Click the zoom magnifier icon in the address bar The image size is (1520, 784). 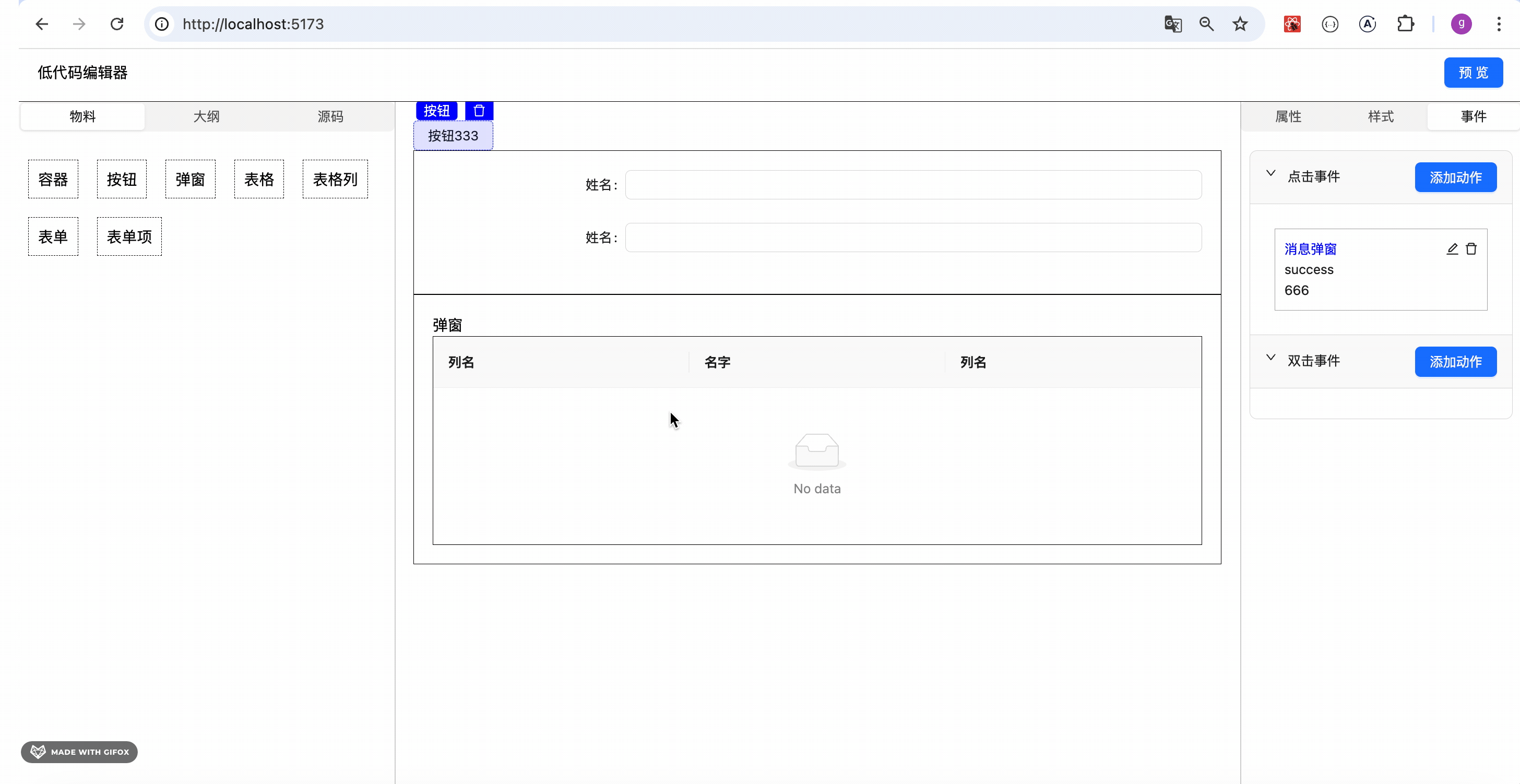(1206, 24)
